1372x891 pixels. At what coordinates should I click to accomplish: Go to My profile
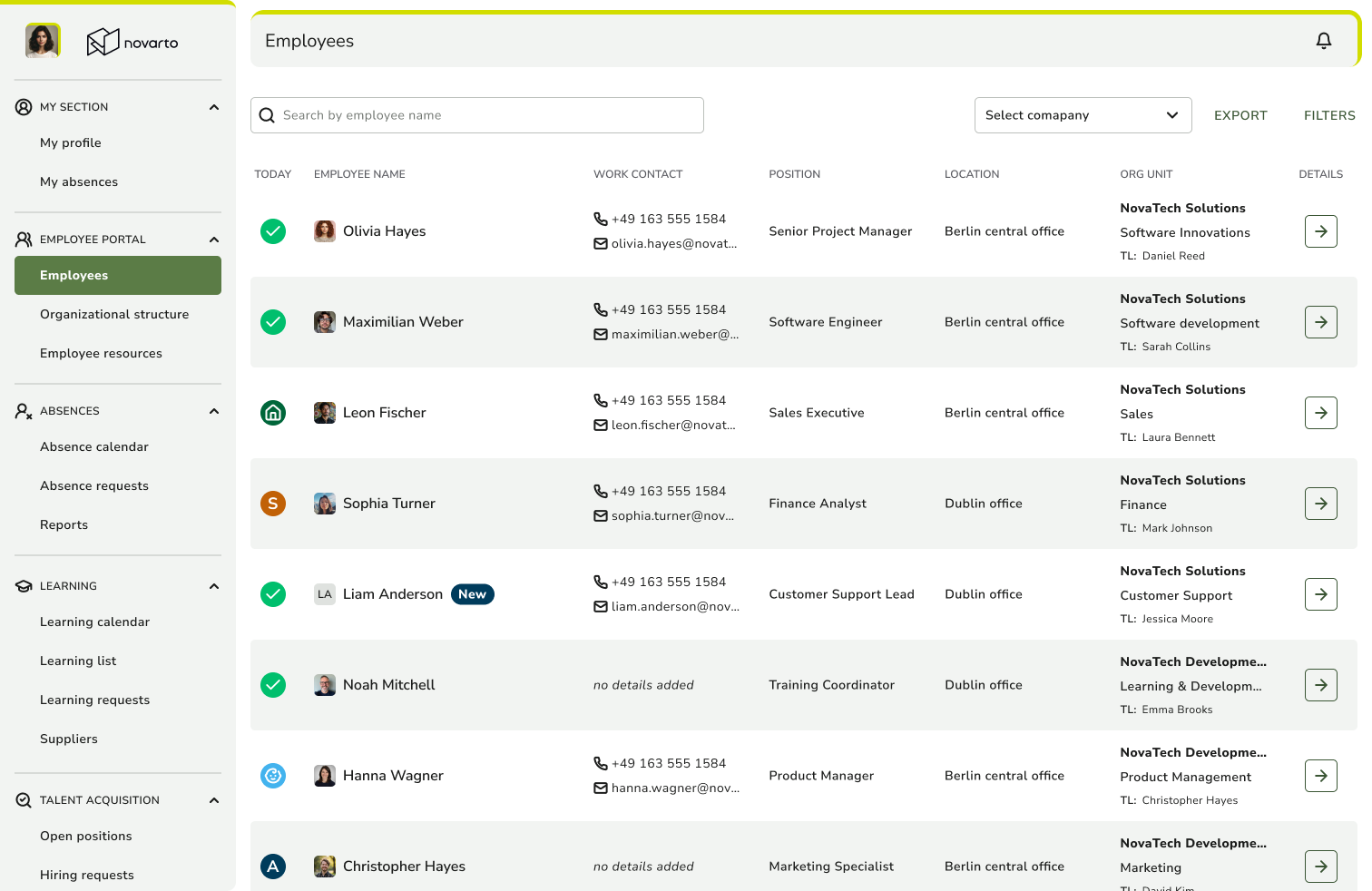coord(71,142)
